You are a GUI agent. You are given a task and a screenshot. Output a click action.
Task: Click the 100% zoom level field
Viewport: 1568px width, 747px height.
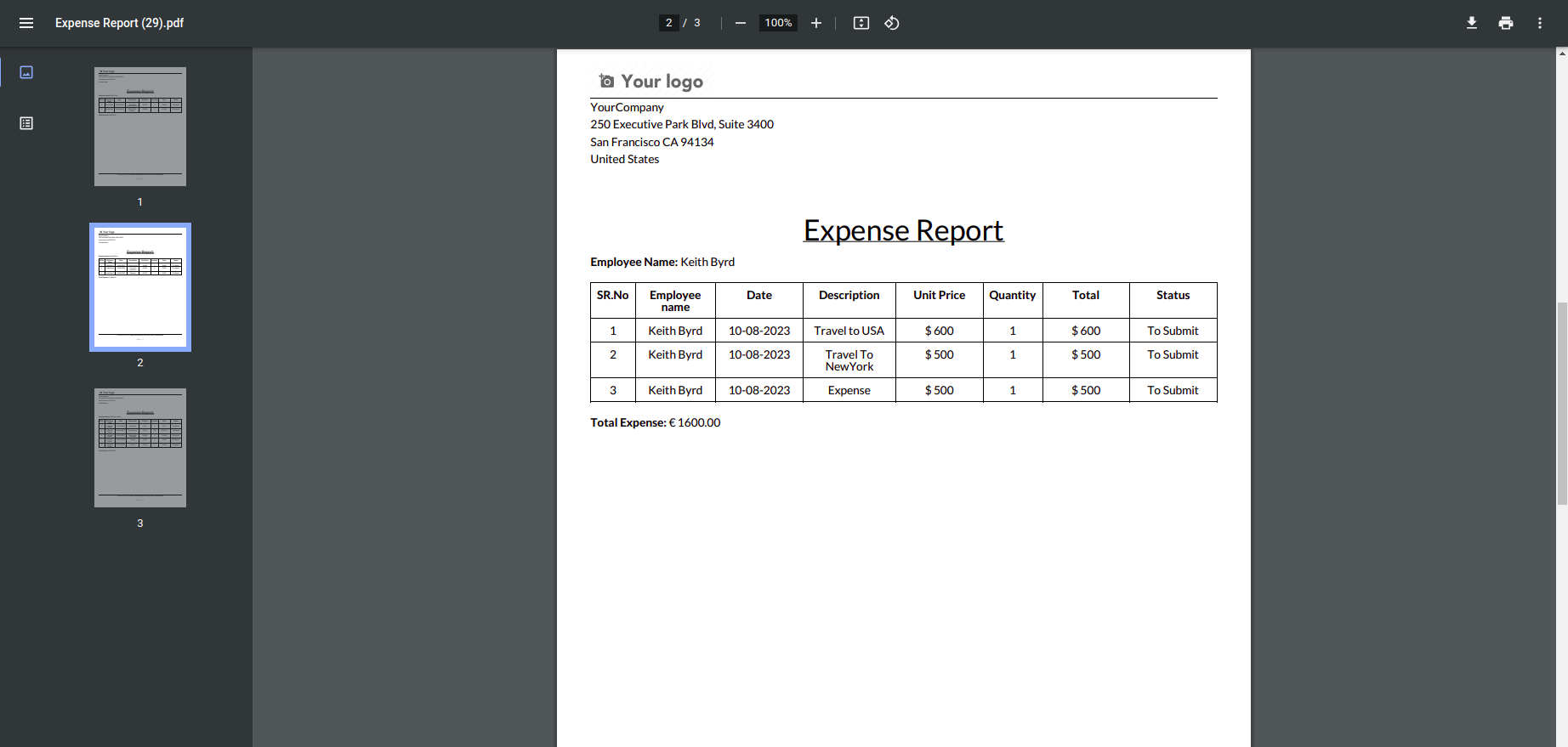[x=778, y=23]
